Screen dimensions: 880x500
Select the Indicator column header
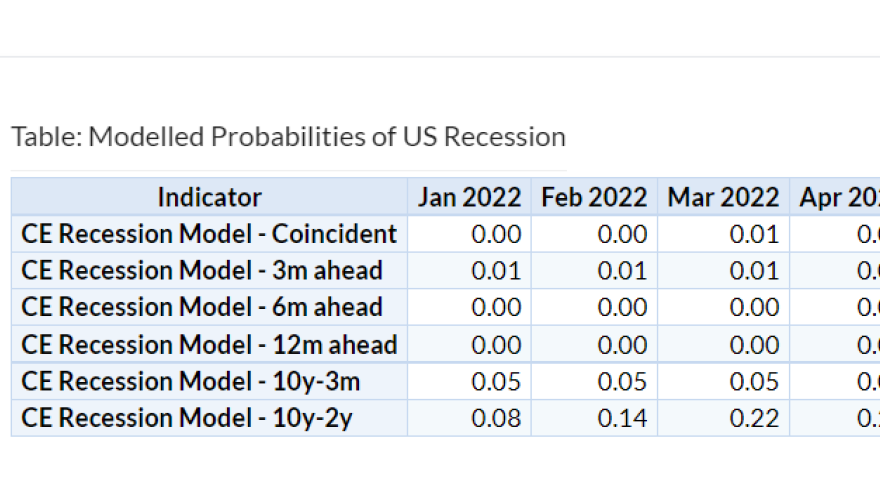pyautogui.click(x=209, y=197)
